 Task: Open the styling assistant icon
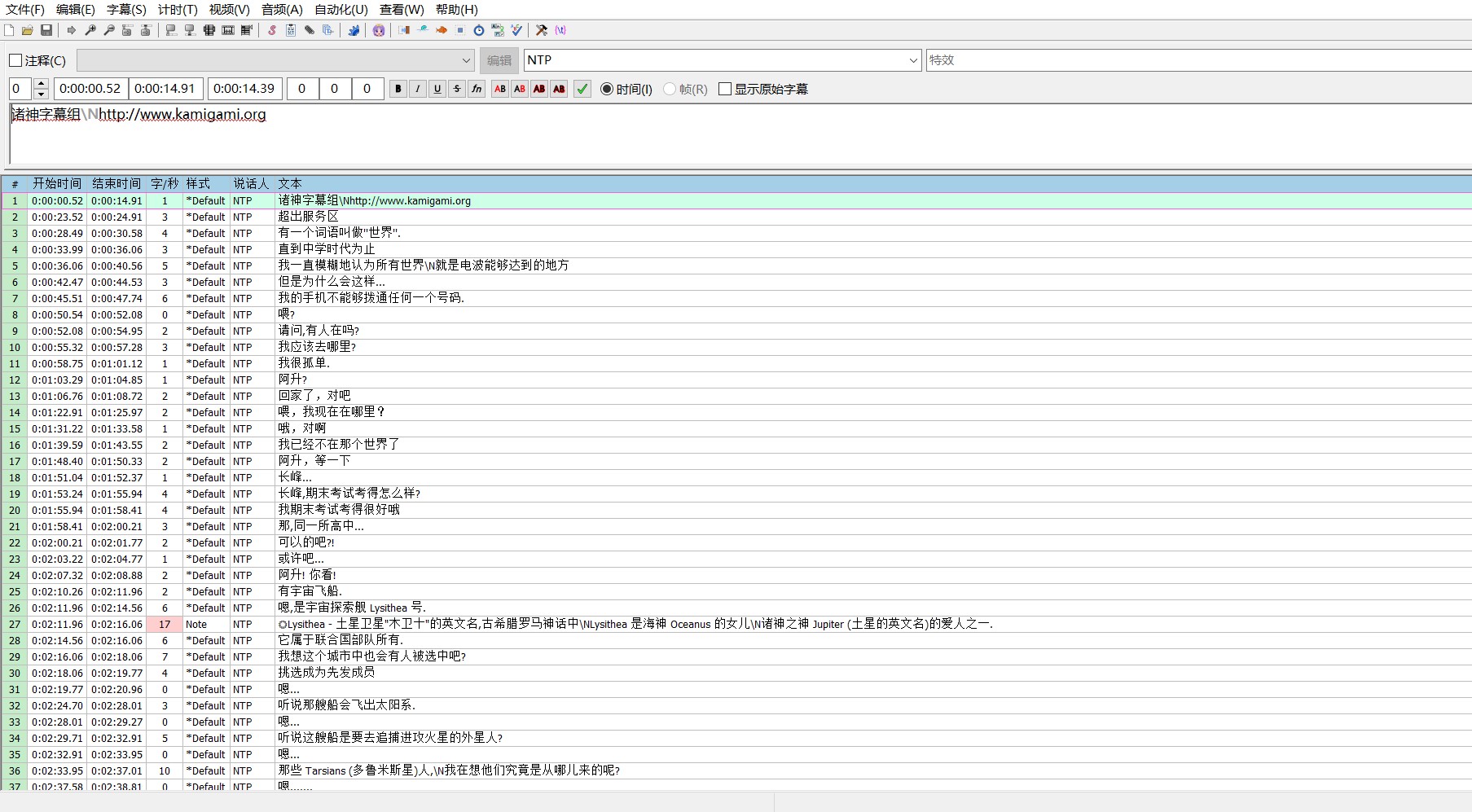pyautogui.click(x=423, y=30)
